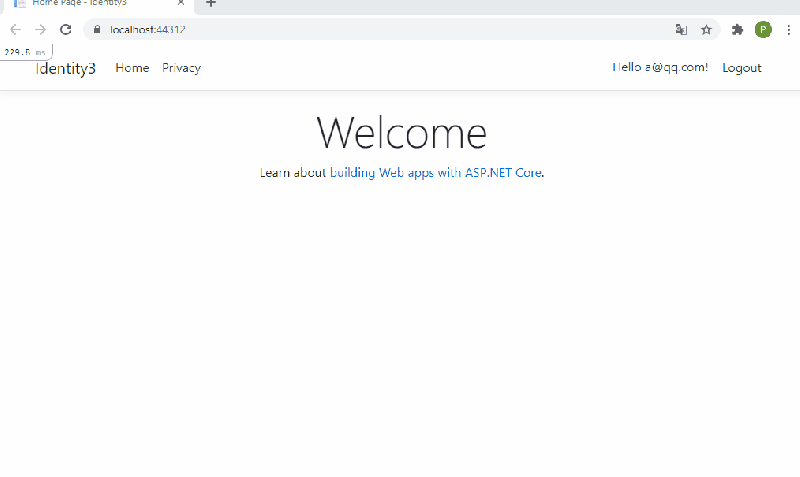This screenshot has height=477, width=800.
Task: Open the Hello a@qq.com! account link
Action: 660,67
